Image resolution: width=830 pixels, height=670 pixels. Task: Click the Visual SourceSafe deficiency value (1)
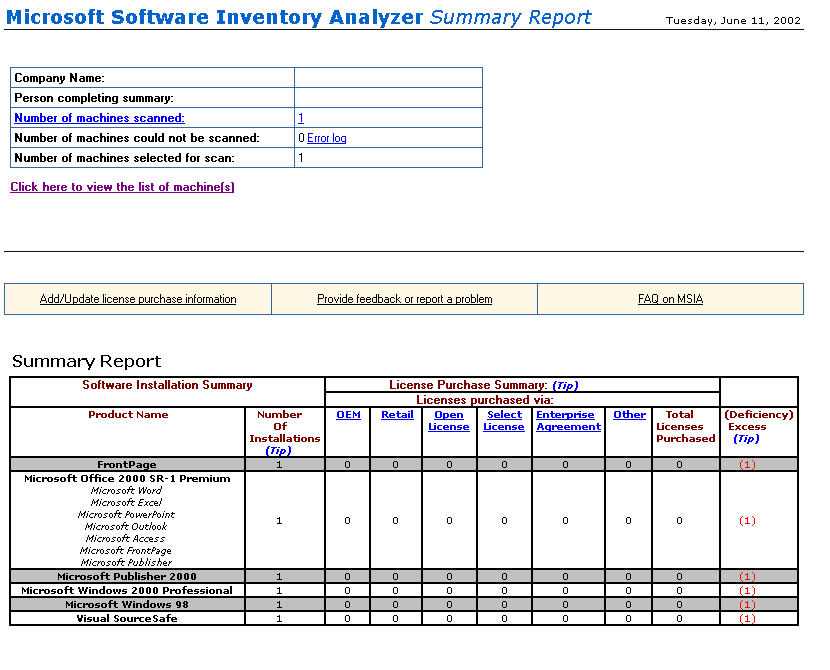click(747, 619)
